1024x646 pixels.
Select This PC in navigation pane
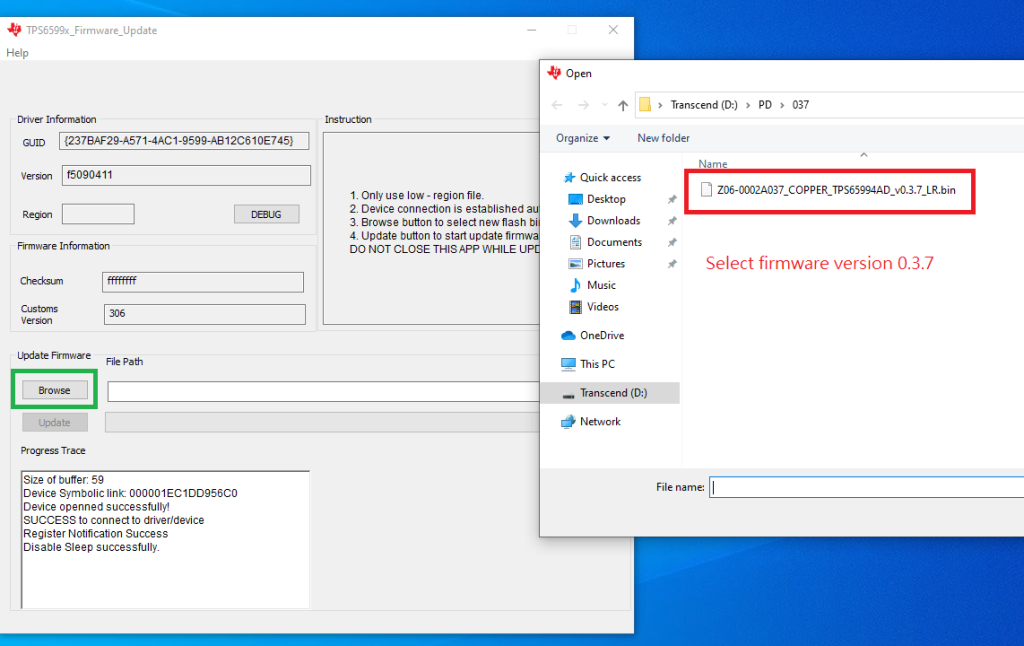[x=597, y=364]
